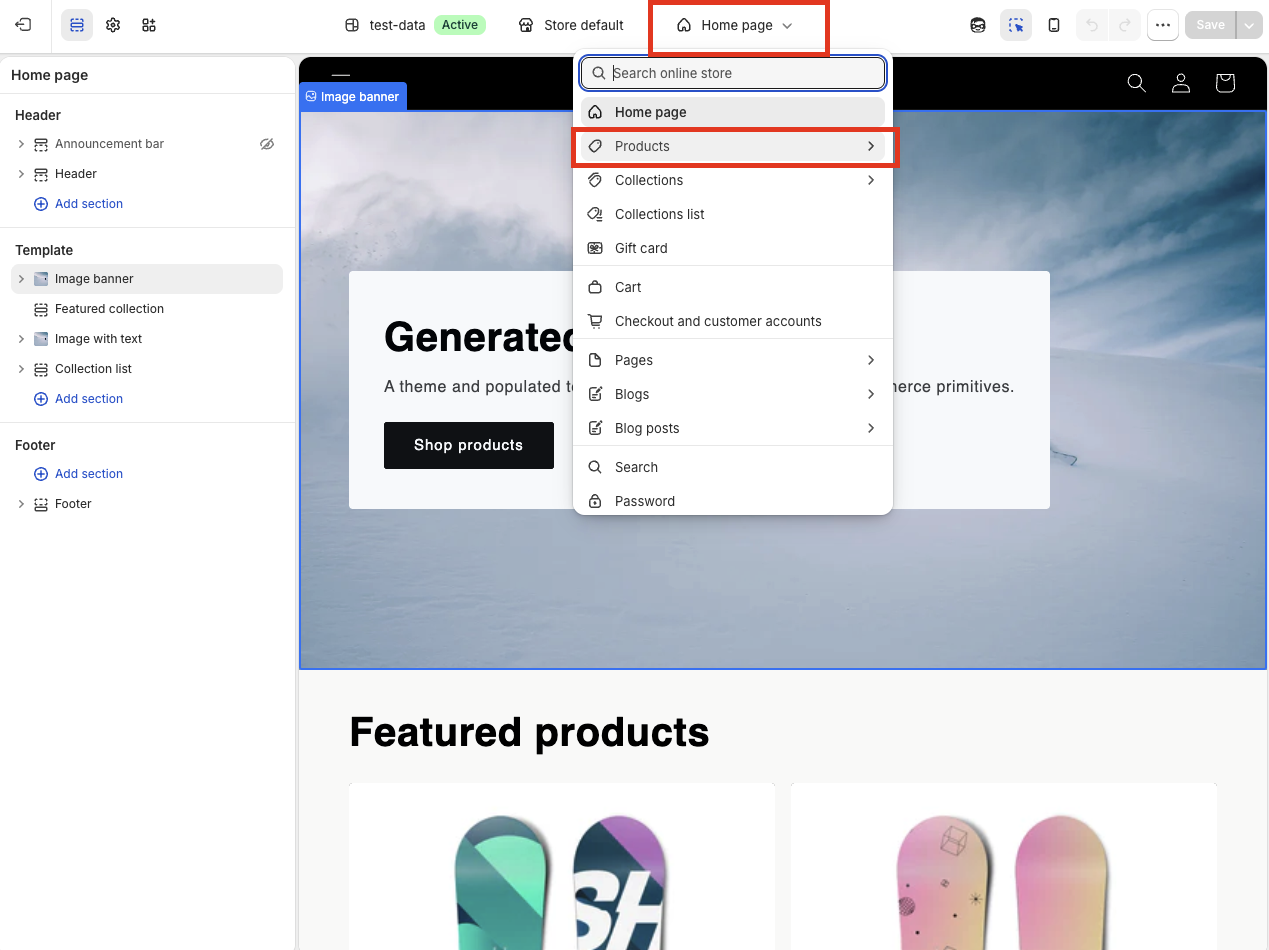This screenshot has width=1269, height=950.
Task: Select the Collection list section row
Action: (x=147, y=369)
